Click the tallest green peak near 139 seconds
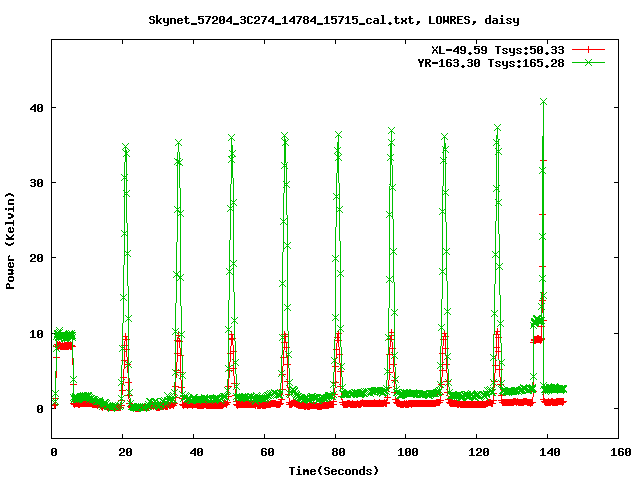This screenshot has height=480, width=640. pyautogui.click(x=543, y=102)
